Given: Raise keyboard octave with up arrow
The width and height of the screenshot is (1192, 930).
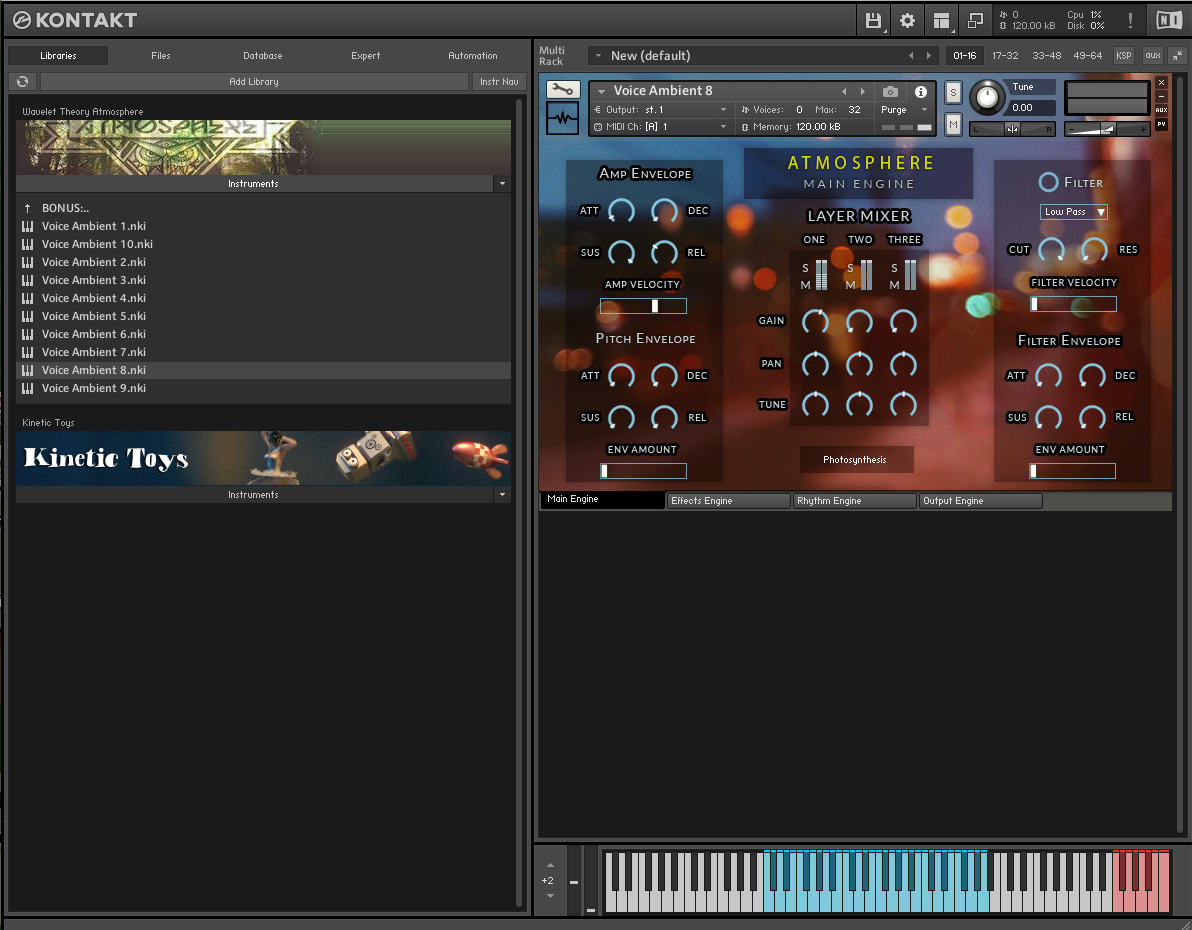Looking at the screenshot, I should coord(550,865).
